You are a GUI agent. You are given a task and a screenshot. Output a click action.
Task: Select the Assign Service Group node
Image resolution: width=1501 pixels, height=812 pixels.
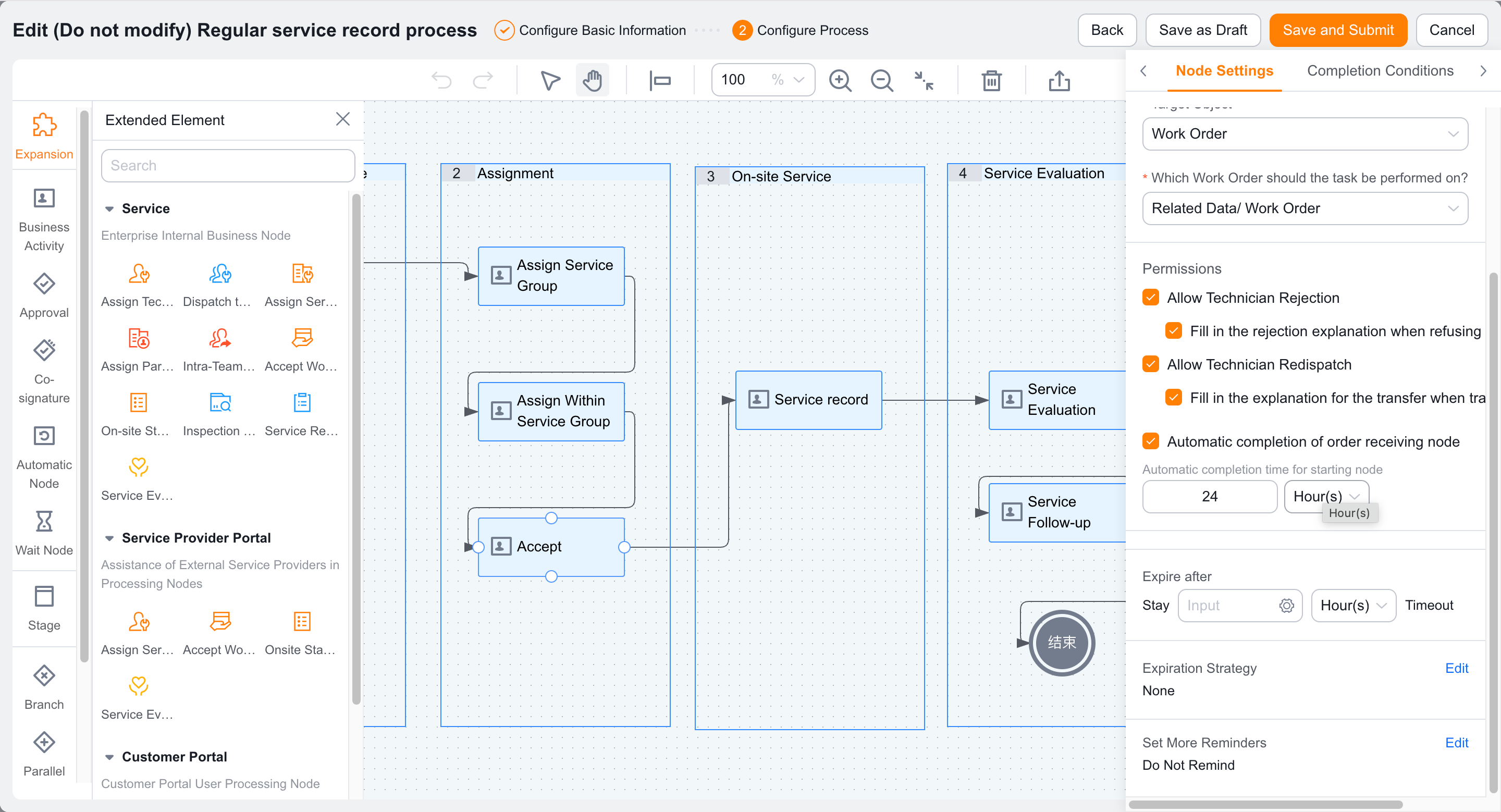pos(551,276)
